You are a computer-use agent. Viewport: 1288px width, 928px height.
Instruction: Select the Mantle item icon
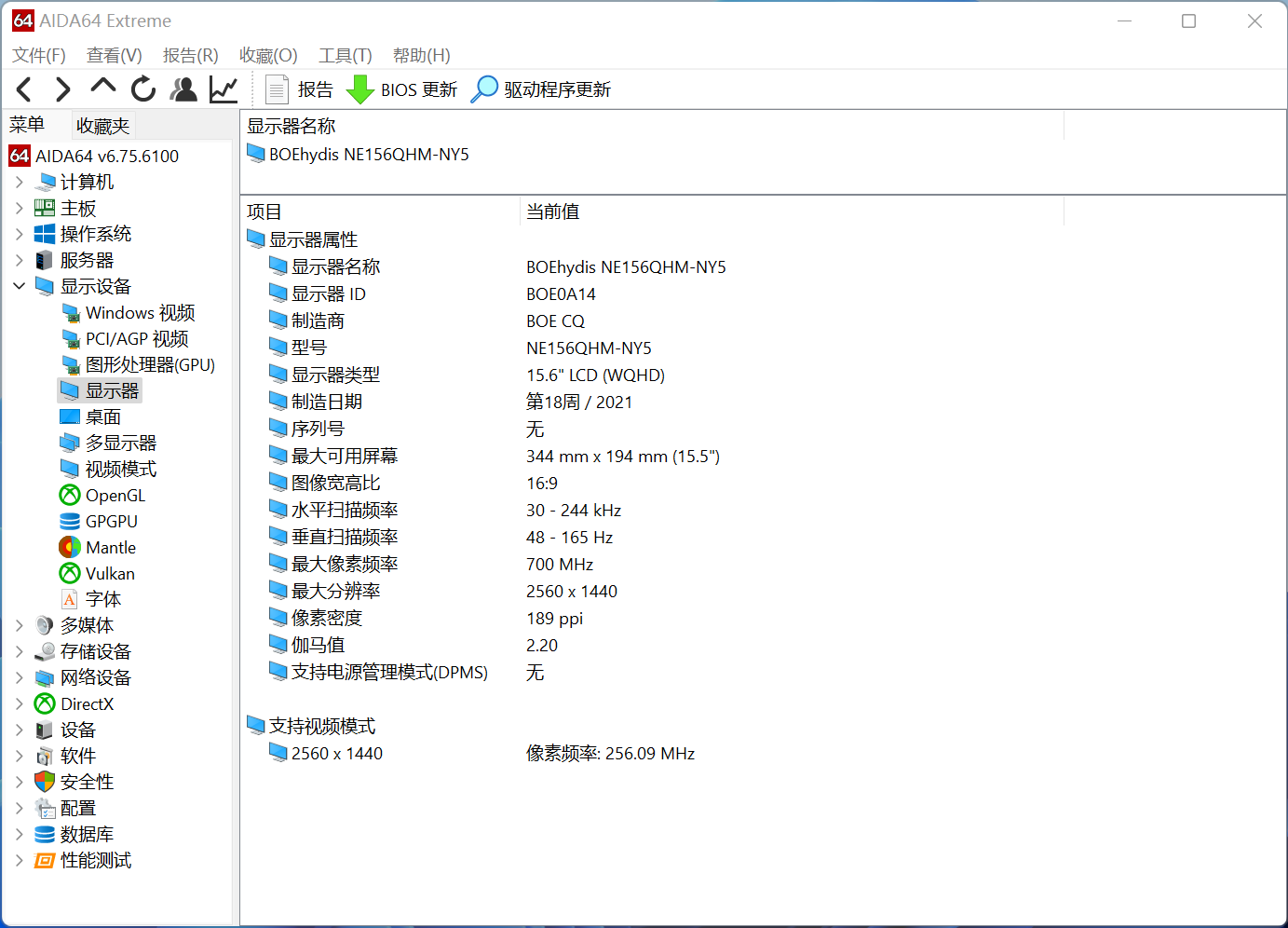pos(70,547)
